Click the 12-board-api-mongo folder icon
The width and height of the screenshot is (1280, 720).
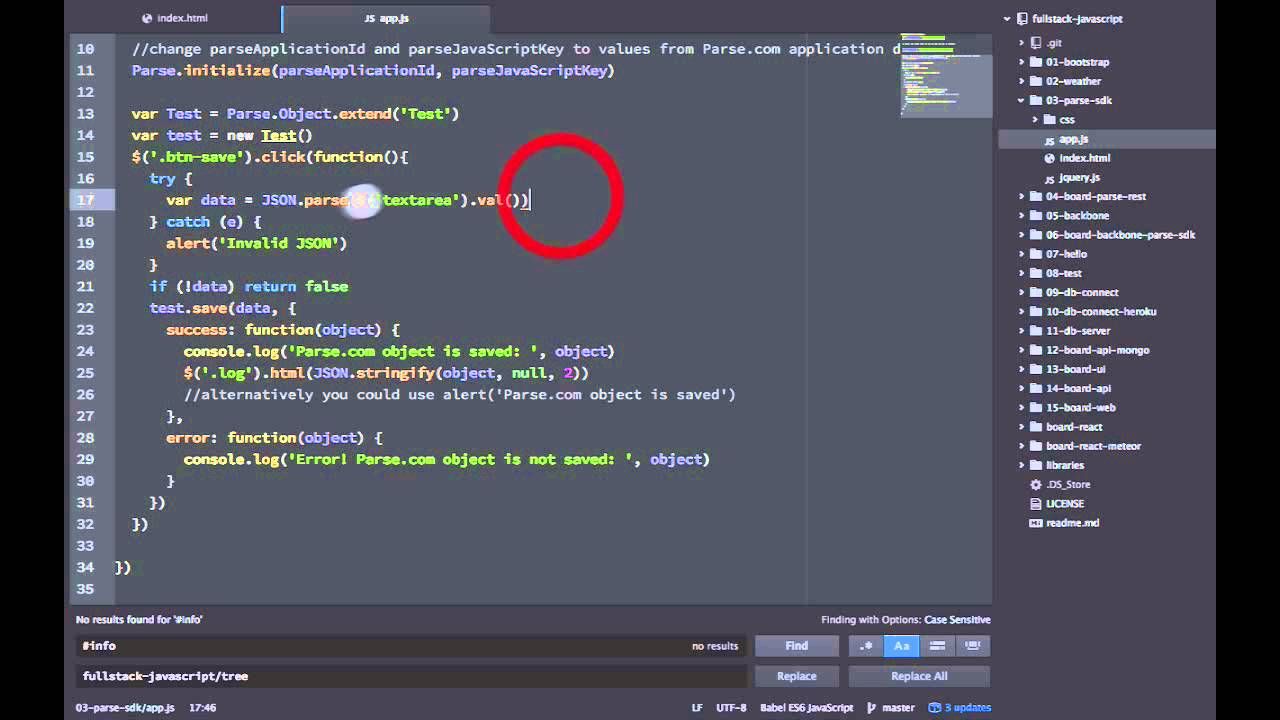click(x=1036, y=350)
